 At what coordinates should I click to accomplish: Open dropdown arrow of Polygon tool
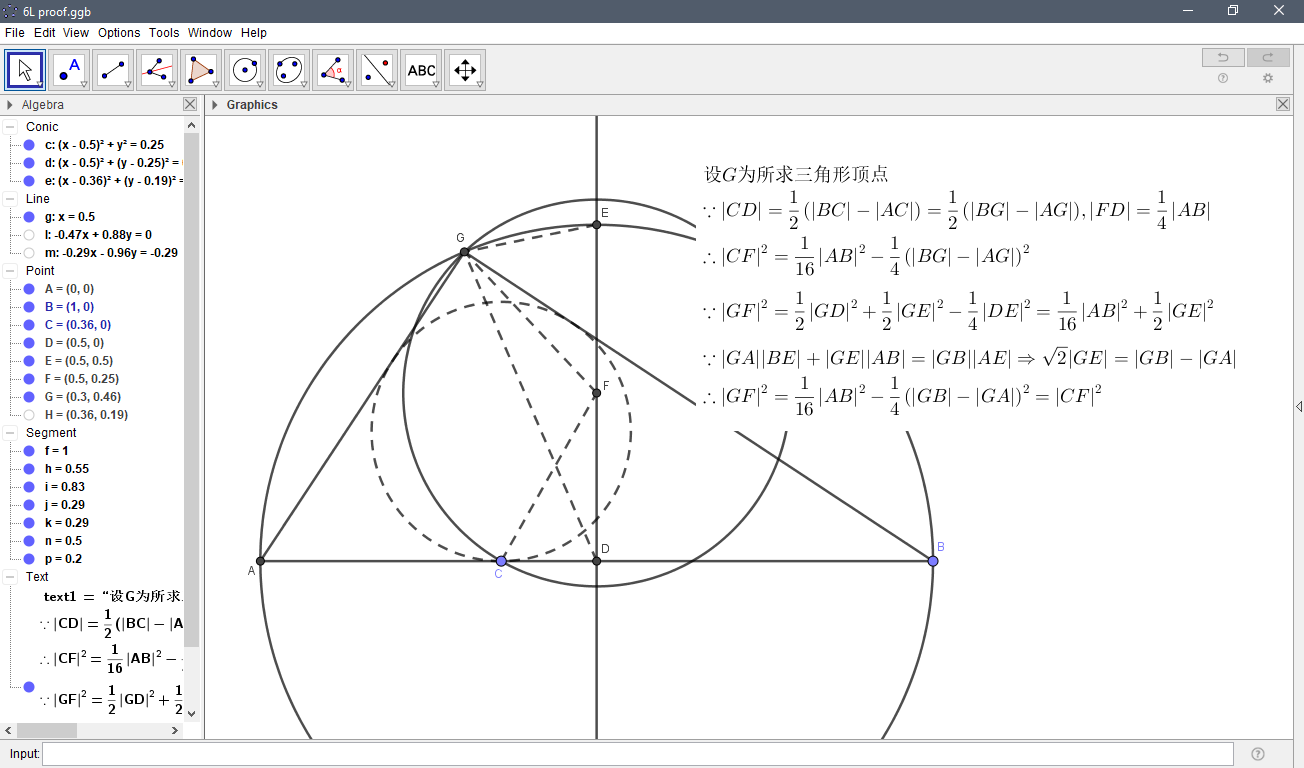(216, 85)
